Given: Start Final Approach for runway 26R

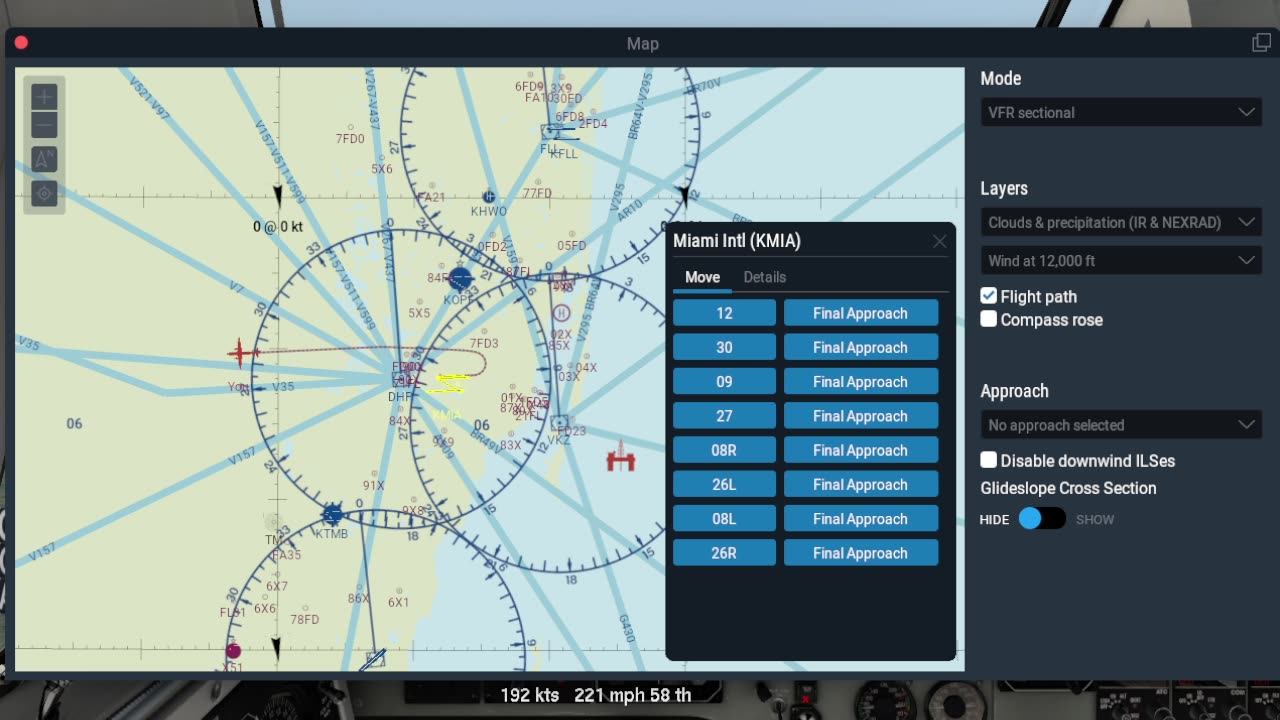Looking at the screenshot, I should point(861,553).
